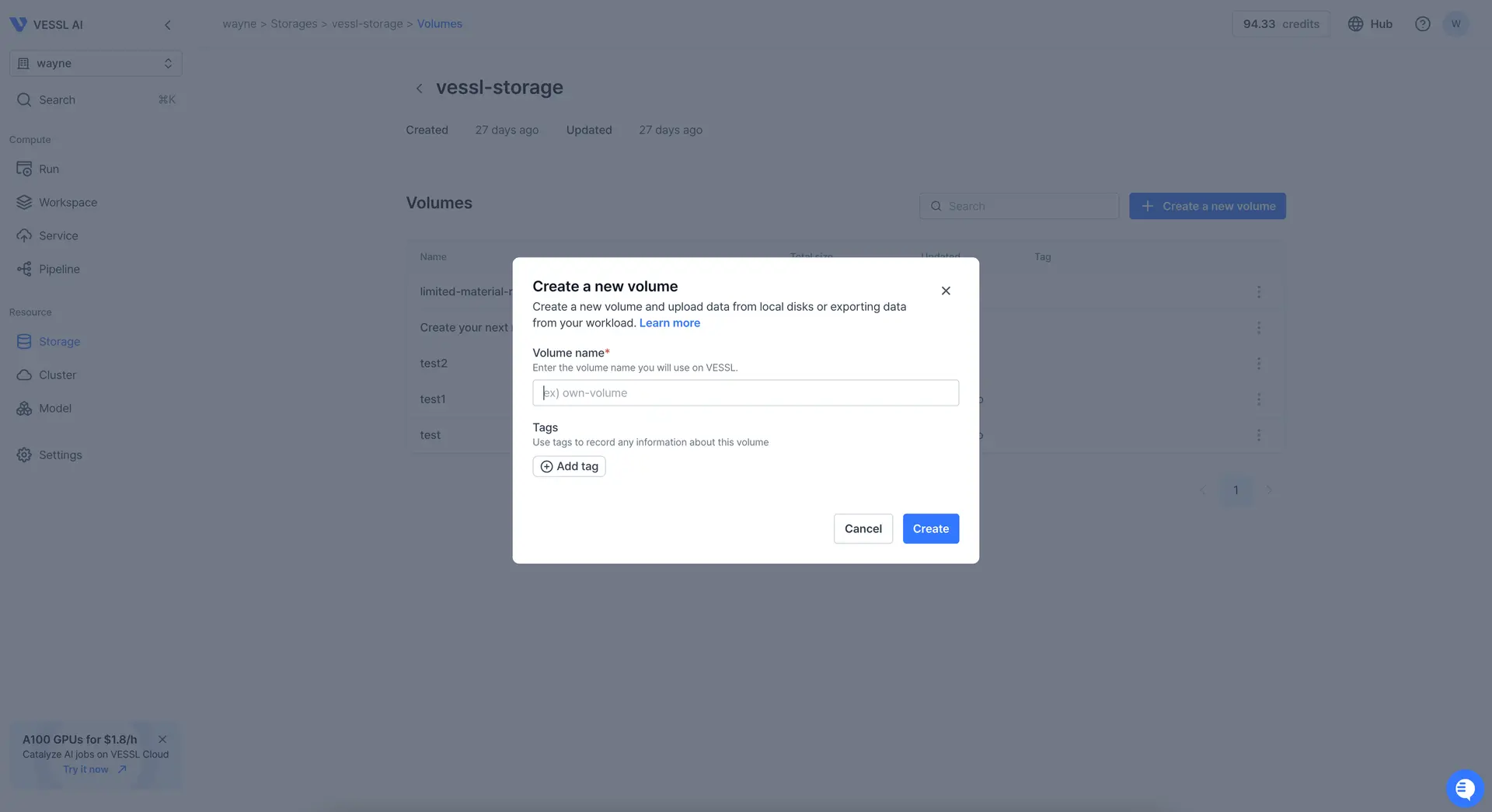Open options menu for test2 row
1492x812 pixels.
pyautogui.click(x=1259, y=364)
